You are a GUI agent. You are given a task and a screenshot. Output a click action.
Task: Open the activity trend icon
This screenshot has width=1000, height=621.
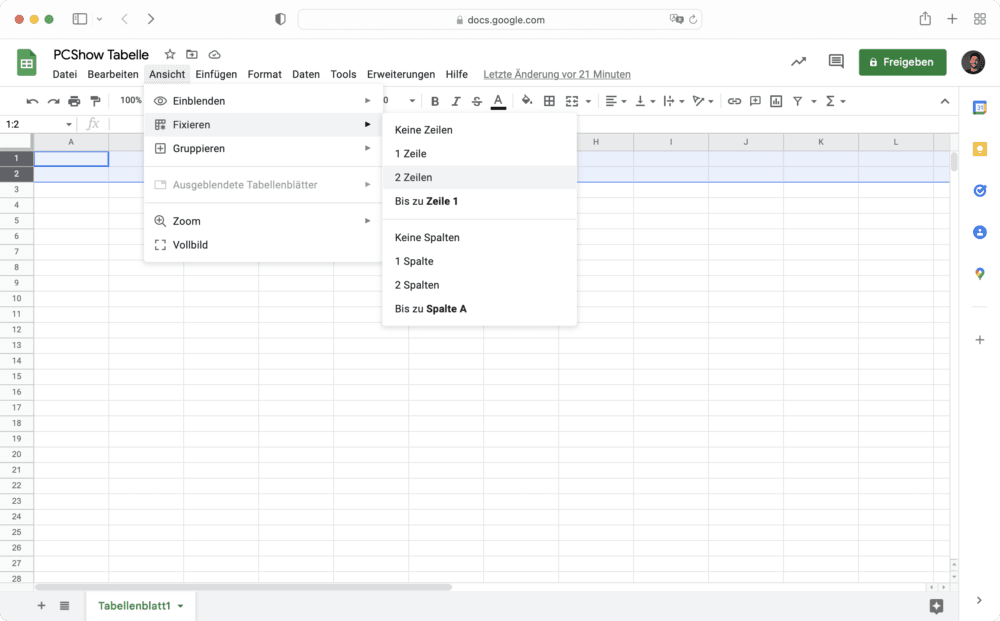pos(798,61)
